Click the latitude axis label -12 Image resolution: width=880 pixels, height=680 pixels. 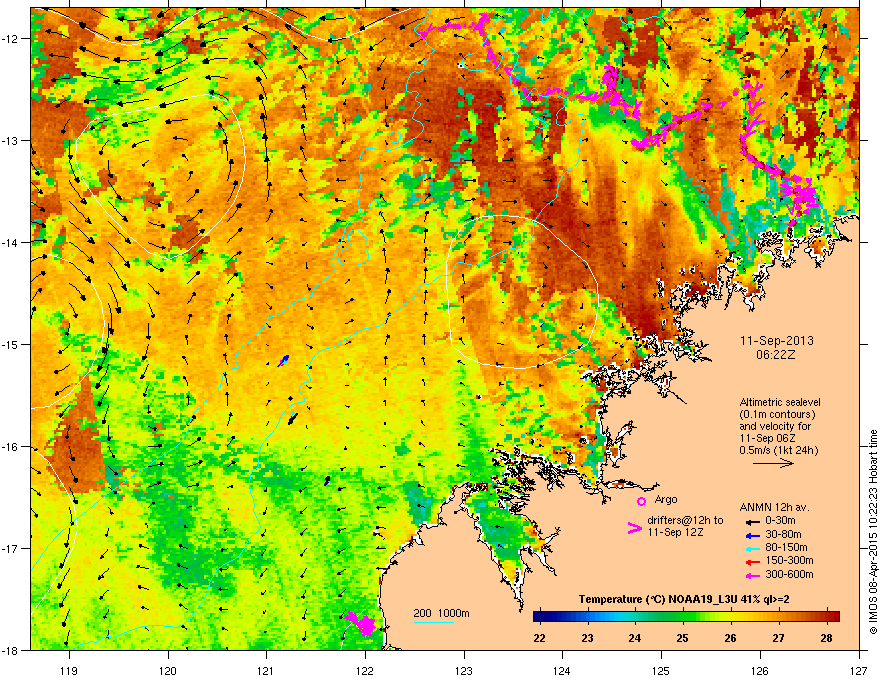[10, 39]
